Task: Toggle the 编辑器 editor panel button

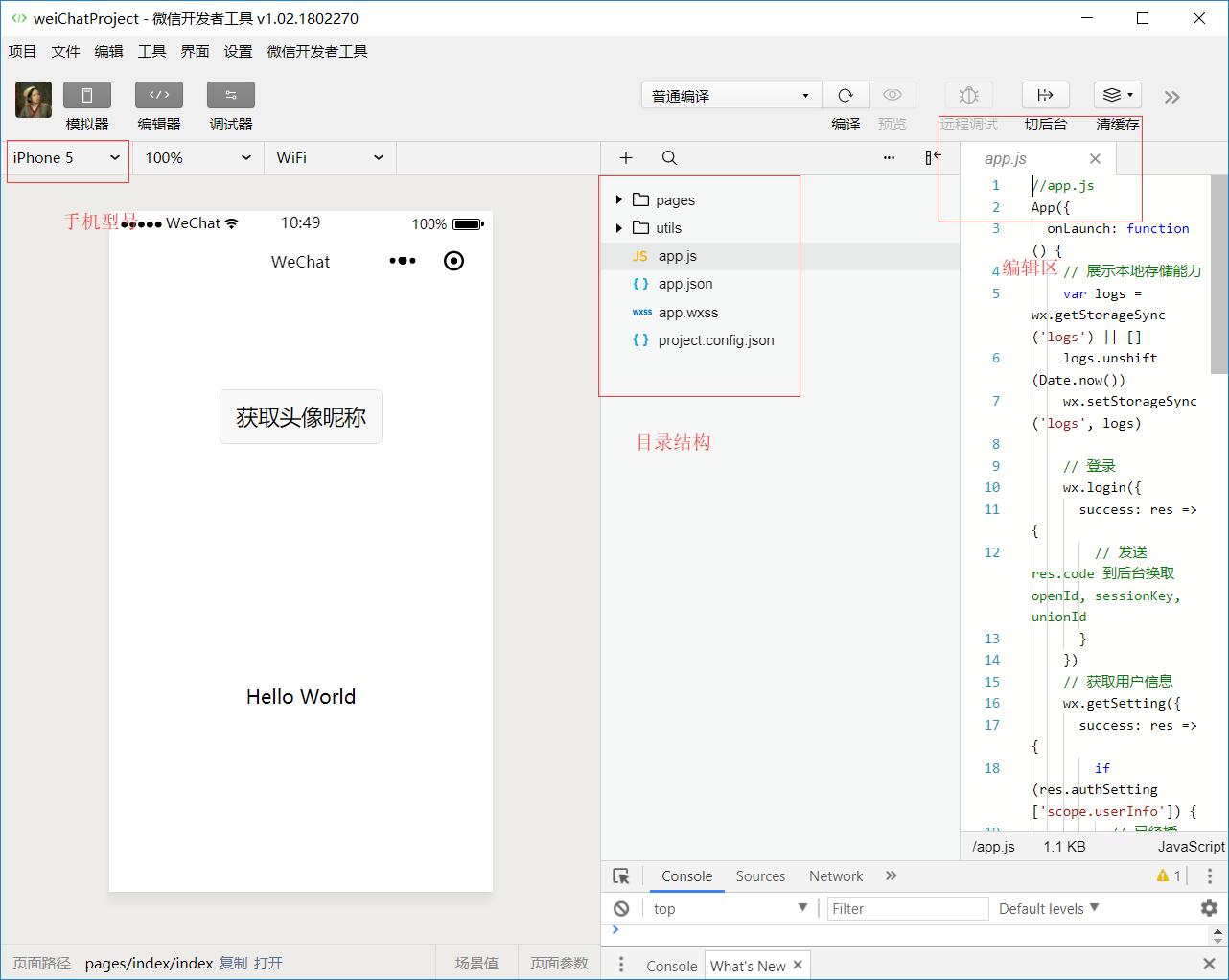Action: tap(159, 95)
